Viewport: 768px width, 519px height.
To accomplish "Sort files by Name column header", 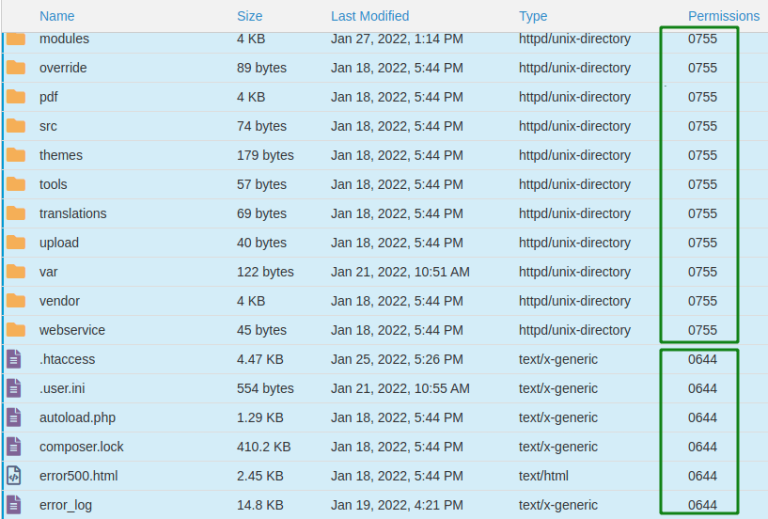I will [x=57, y=16].
